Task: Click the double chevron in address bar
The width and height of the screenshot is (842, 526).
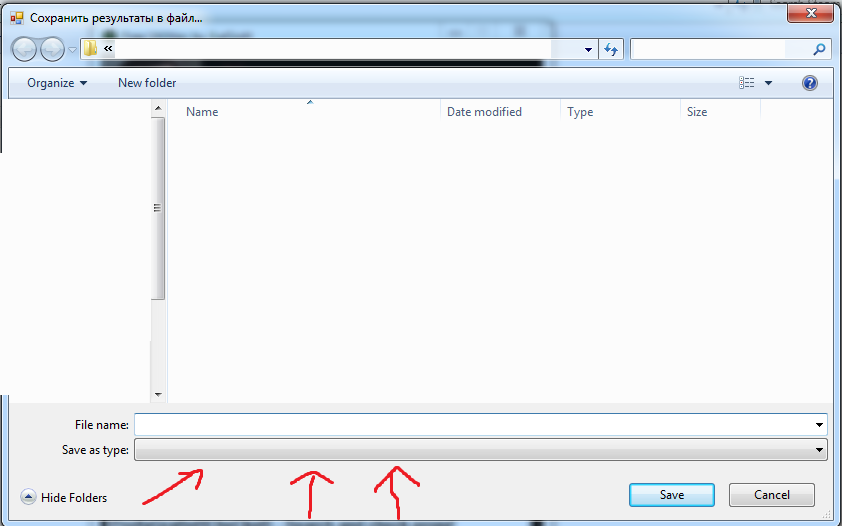Action: (108, 49)
